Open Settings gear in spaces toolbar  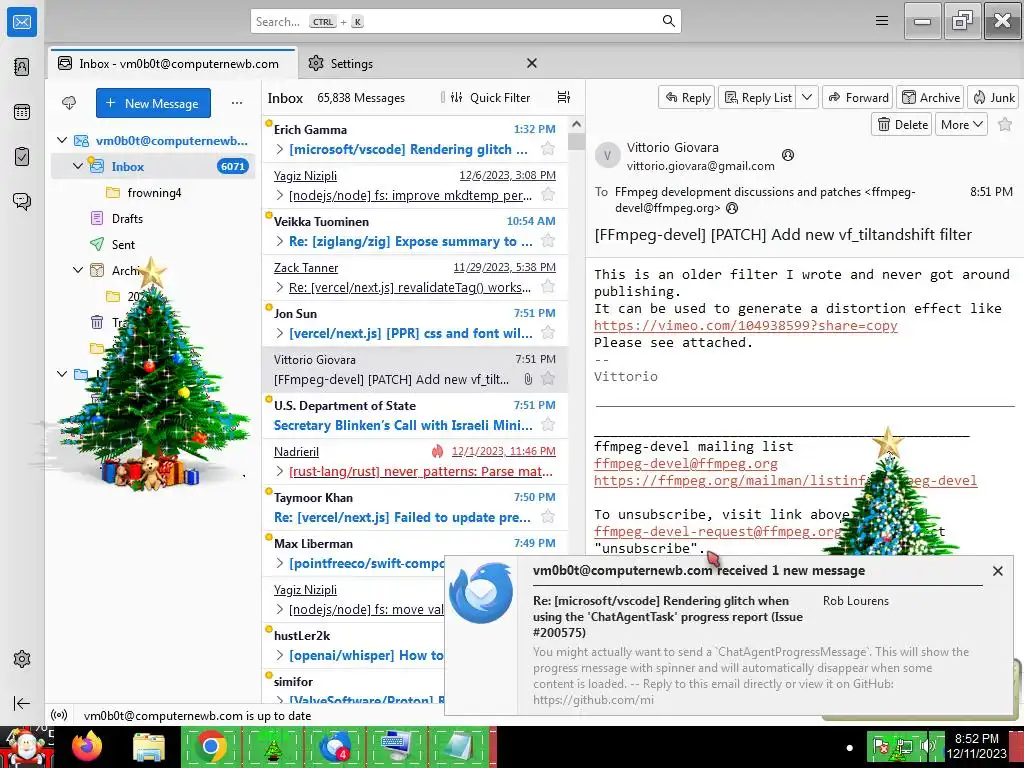(22, 659)
